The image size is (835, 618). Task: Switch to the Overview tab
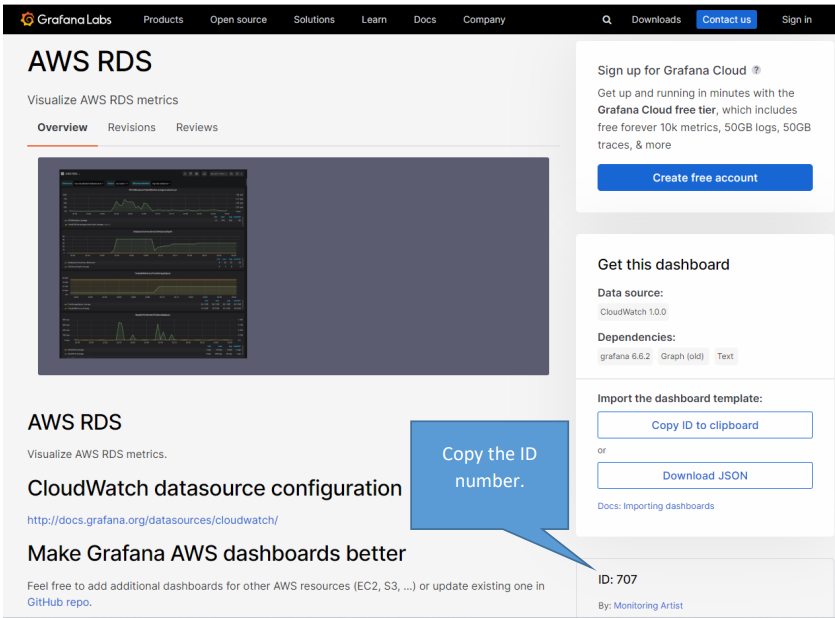click(62, 127)
